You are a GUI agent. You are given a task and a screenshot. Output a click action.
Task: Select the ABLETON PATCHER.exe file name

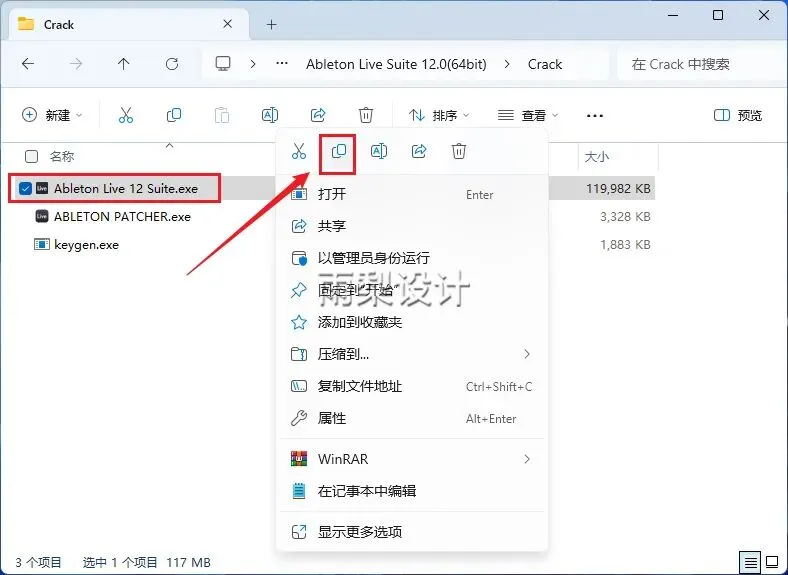click(x=122, y=217)
